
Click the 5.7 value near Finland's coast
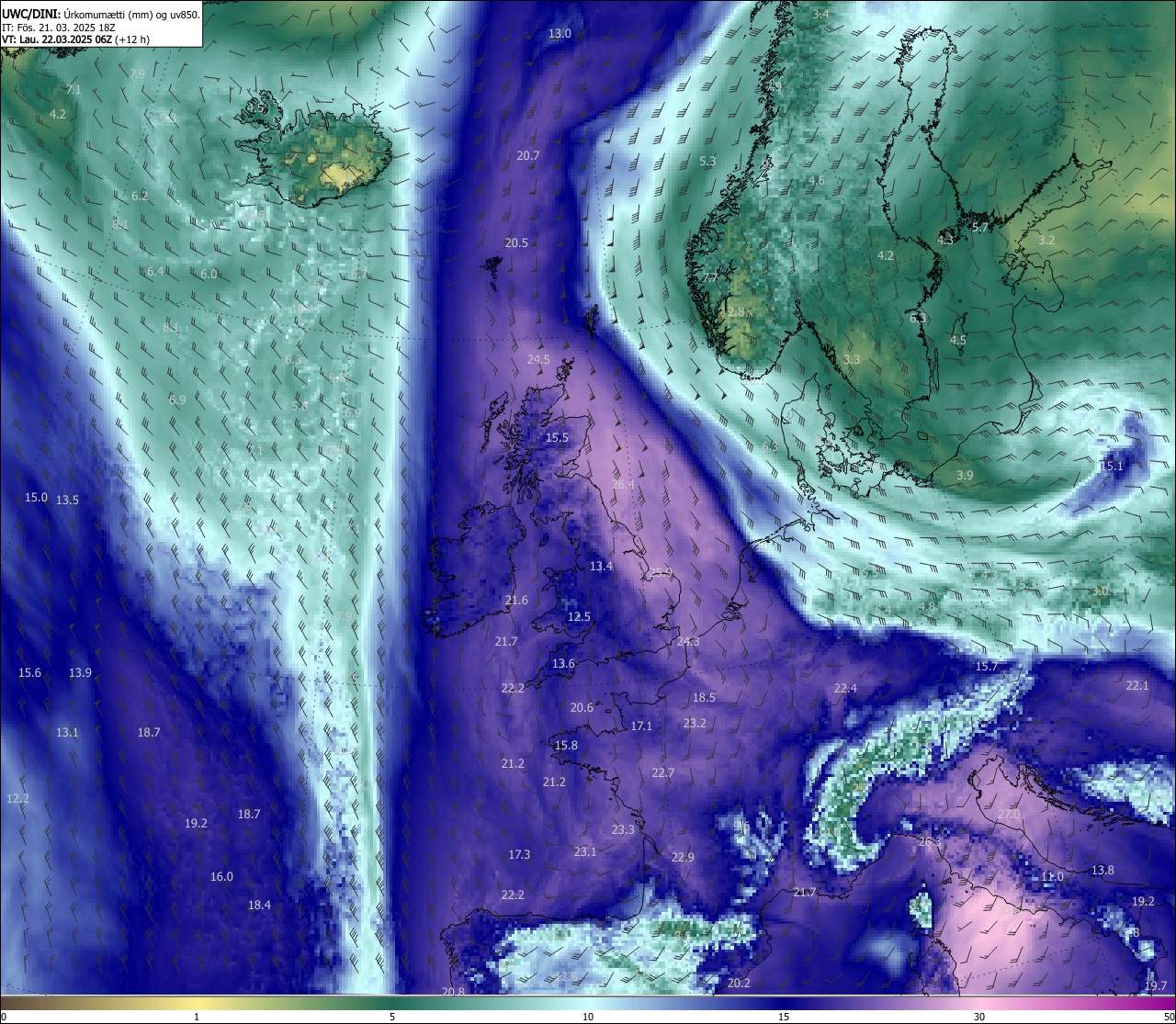click(x=979, y=227)
